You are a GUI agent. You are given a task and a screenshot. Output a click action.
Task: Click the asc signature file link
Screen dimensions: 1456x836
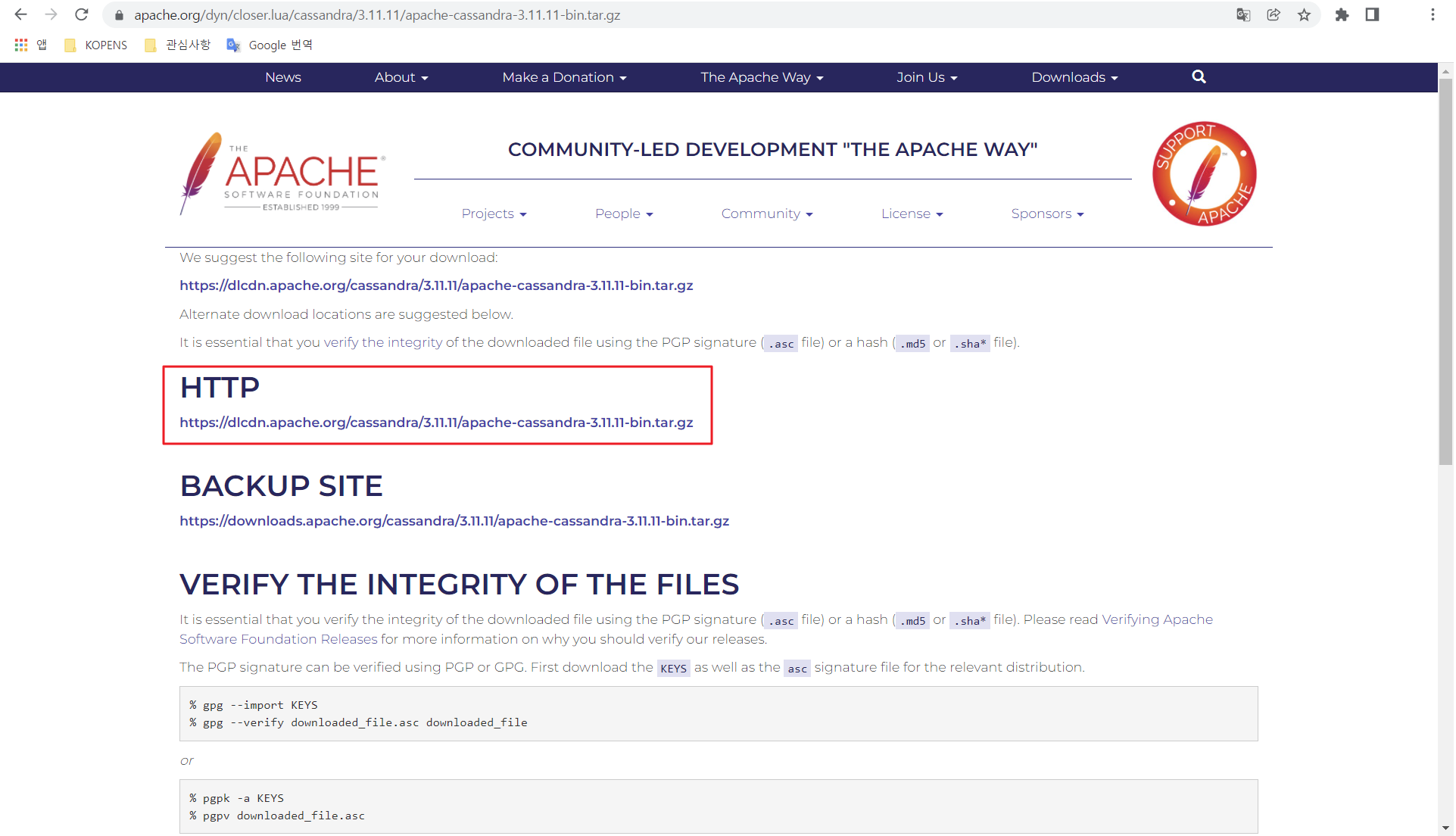(797, 668)
